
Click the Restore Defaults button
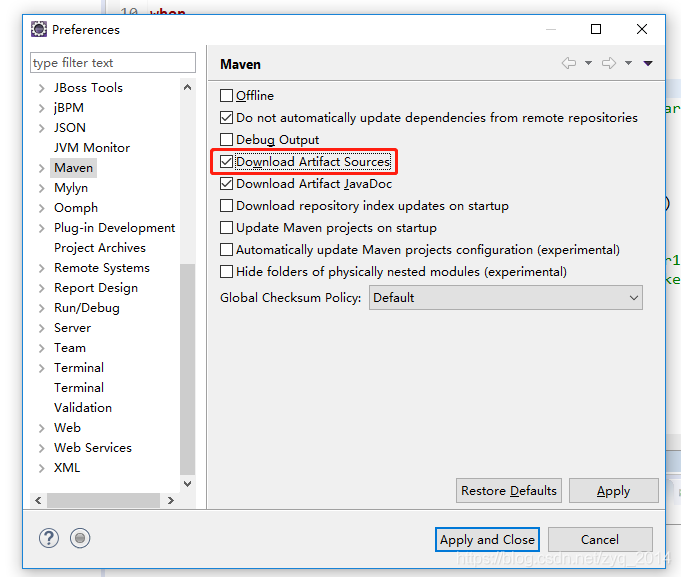pos(509,491)
